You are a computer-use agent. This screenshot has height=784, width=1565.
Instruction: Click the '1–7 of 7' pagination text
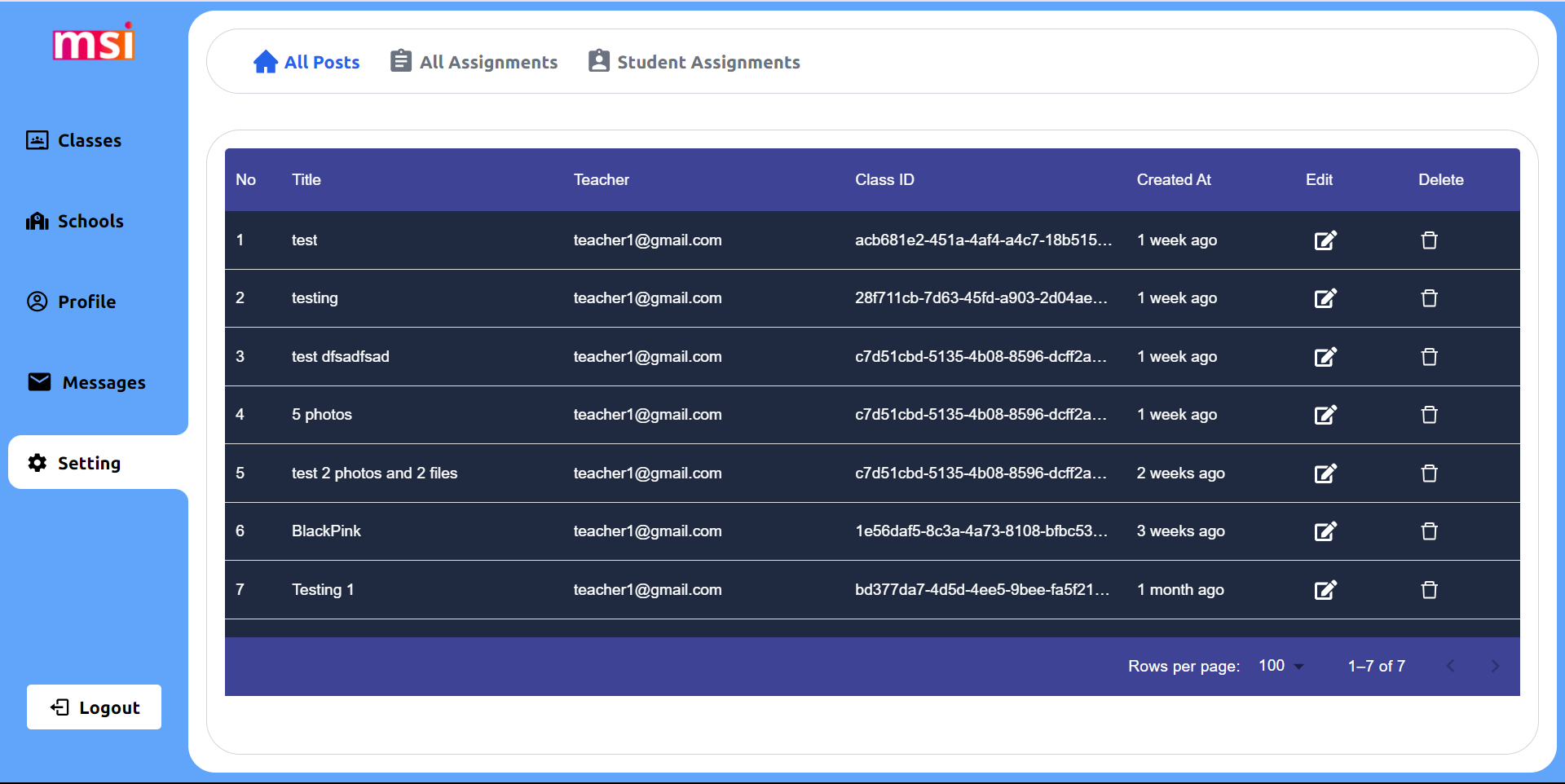(x=1377, y=666)
